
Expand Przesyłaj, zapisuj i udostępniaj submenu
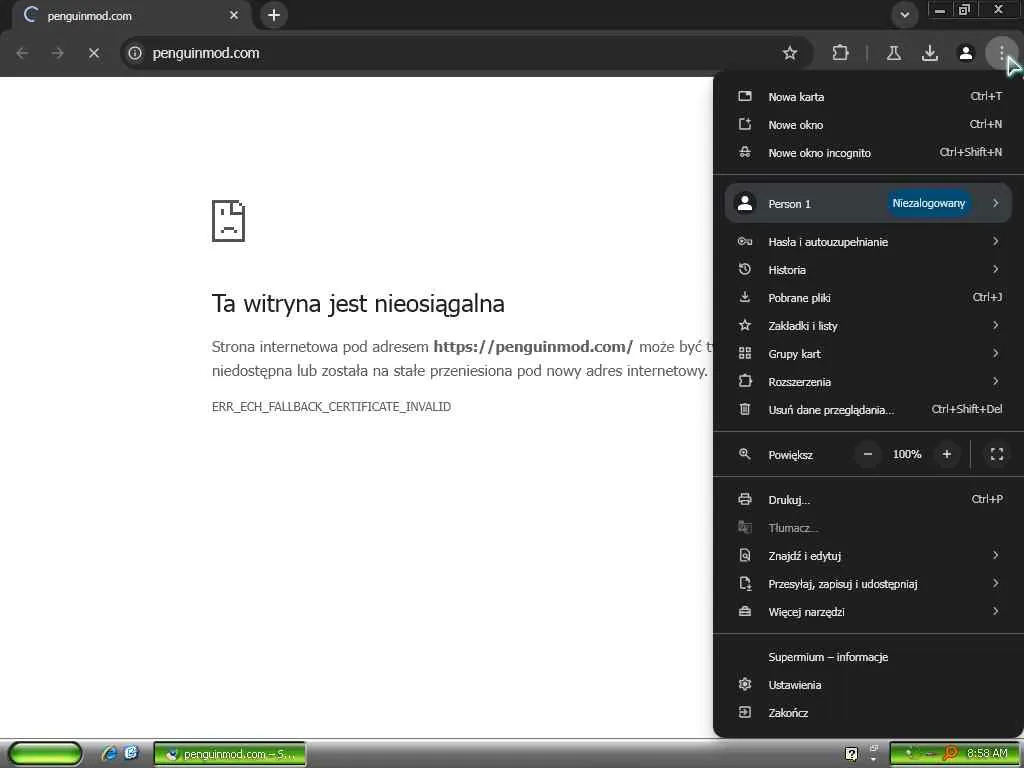[868, 584]
